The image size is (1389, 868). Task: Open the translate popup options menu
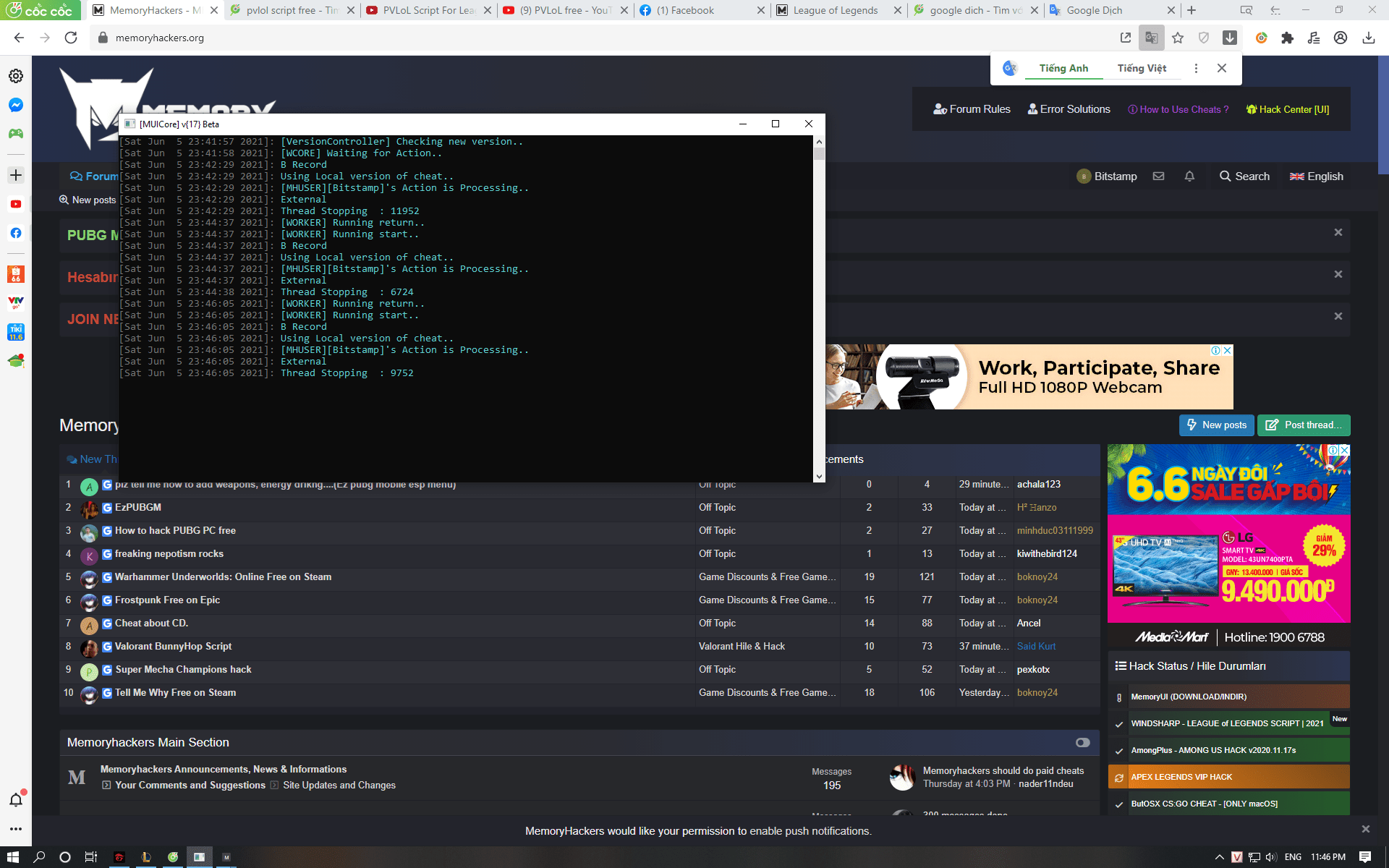point(1196,68)
